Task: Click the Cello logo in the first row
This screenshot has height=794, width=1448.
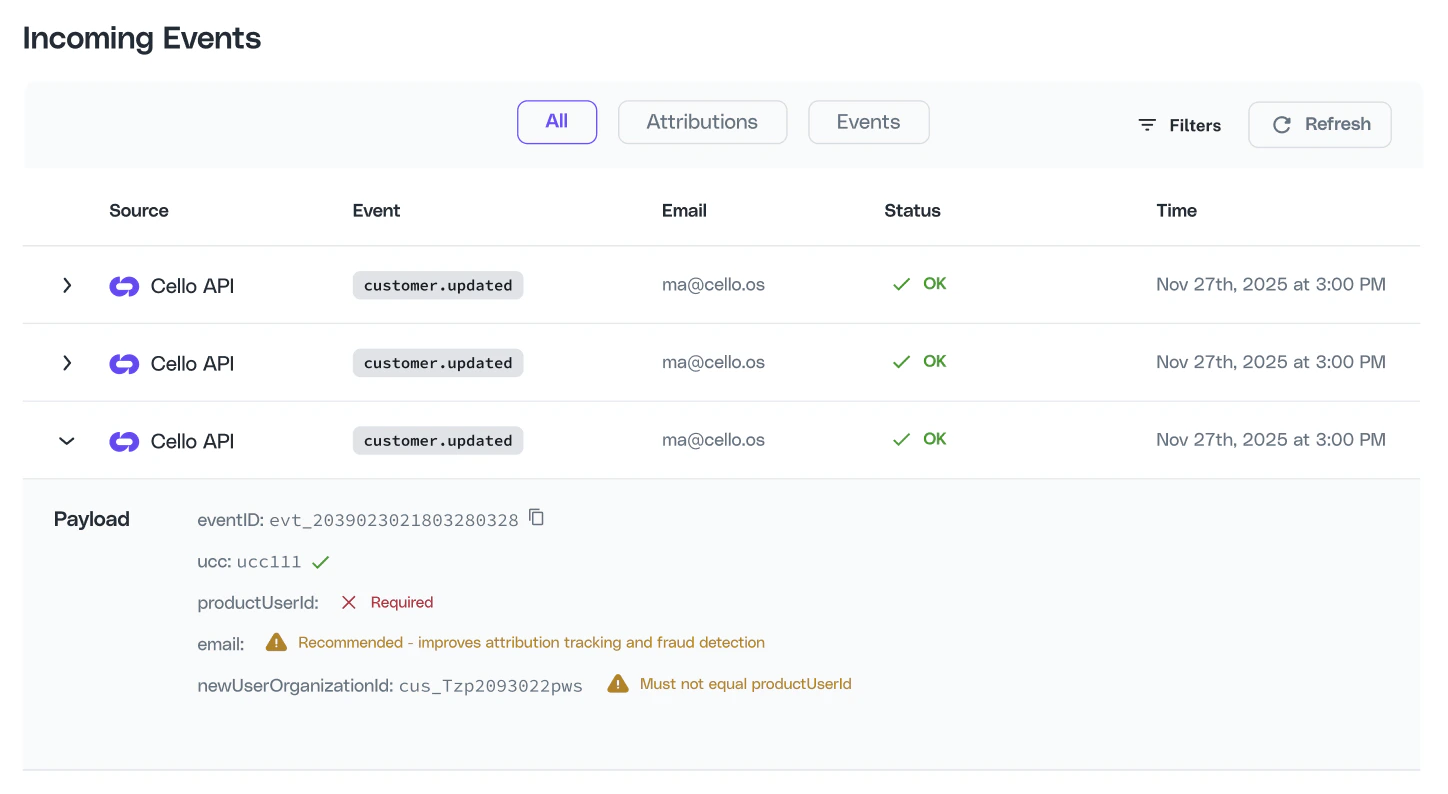Action: 124,286
